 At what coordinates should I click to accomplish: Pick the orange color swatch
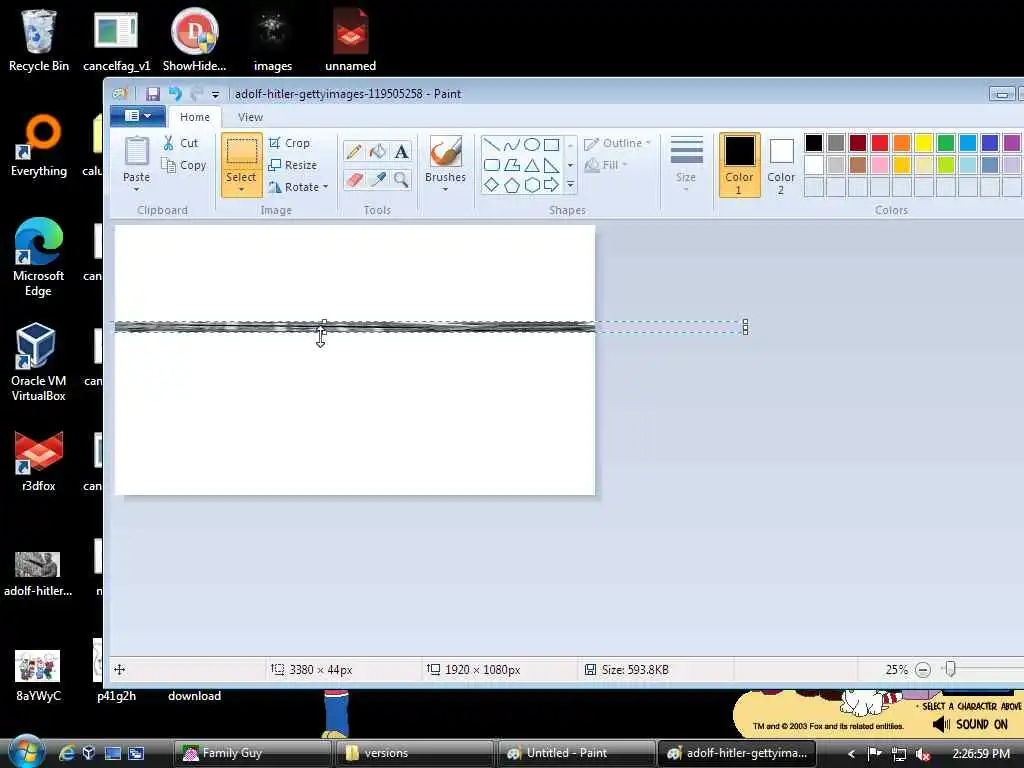coord(902,142)
